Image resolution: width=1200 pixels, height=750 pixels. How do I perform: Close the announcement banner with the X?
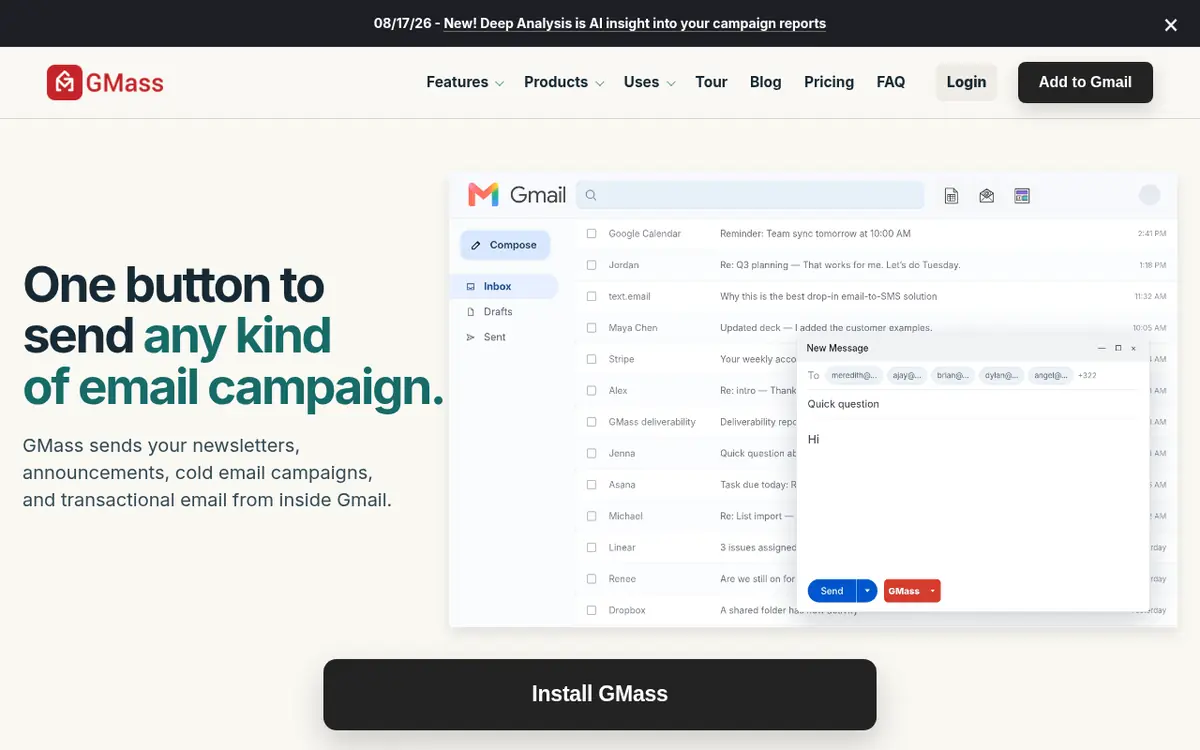coord(1171,25)
